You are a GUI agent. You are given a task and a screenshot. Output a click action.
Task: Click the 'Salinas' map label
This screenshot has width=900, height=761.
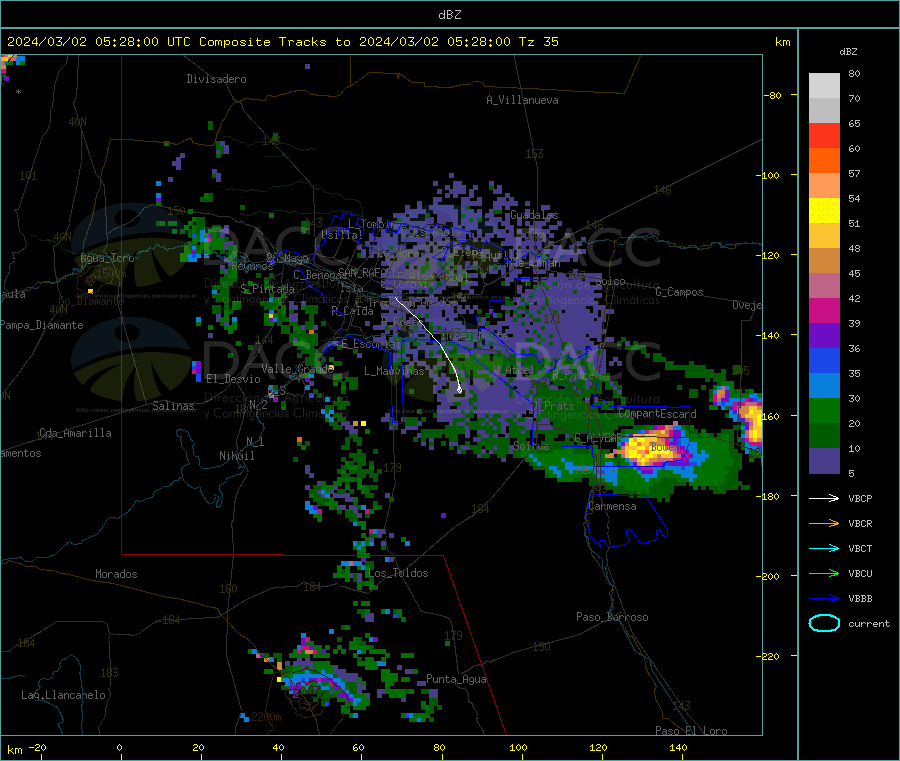point(173,406)
